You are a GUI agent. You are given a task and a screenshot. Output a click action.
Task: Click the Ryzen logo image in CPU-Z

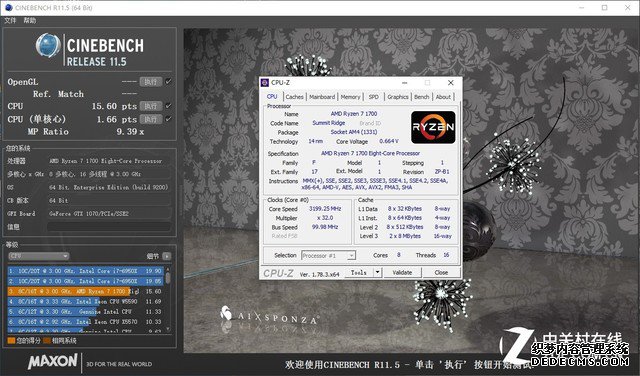[x=433, y=127]
